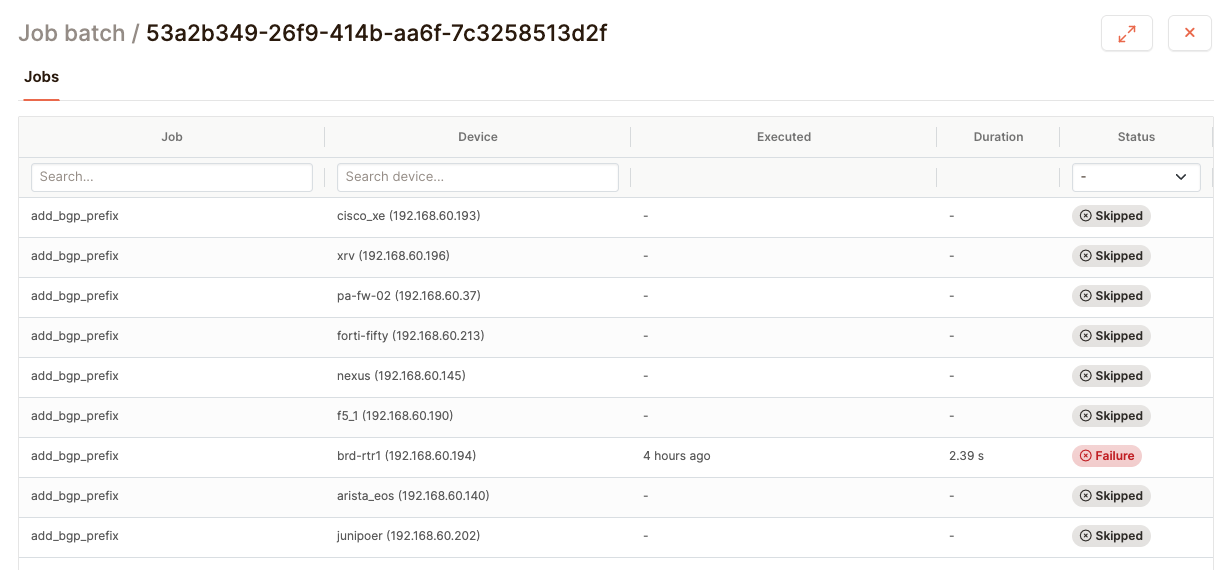Click the expand fullscreen icon button
1232x570 pixels.
click(1127, 33)
